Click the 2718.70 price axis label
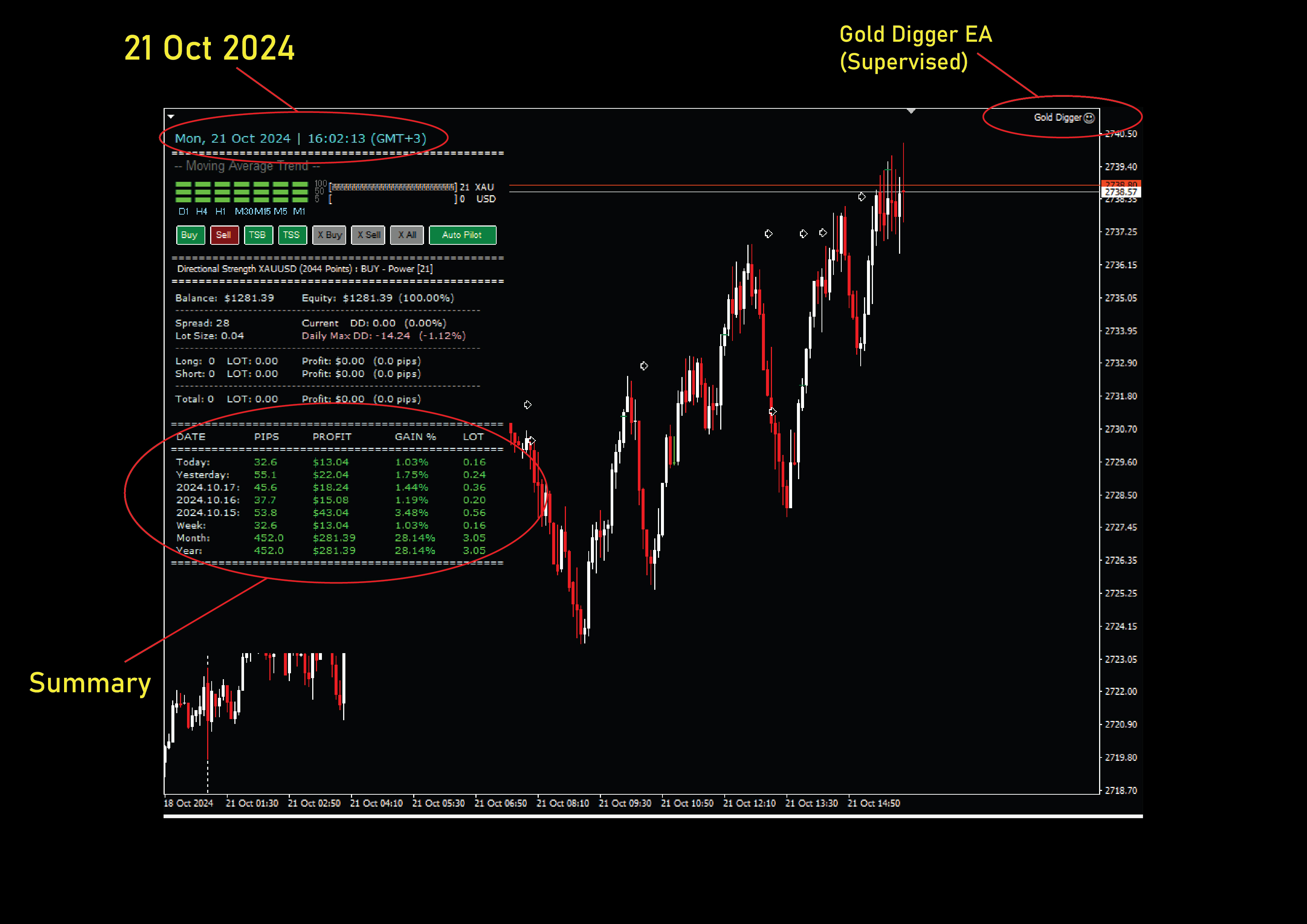Image resolution: width=1307 pixels, height=924 pixels. pos(1121,791)
